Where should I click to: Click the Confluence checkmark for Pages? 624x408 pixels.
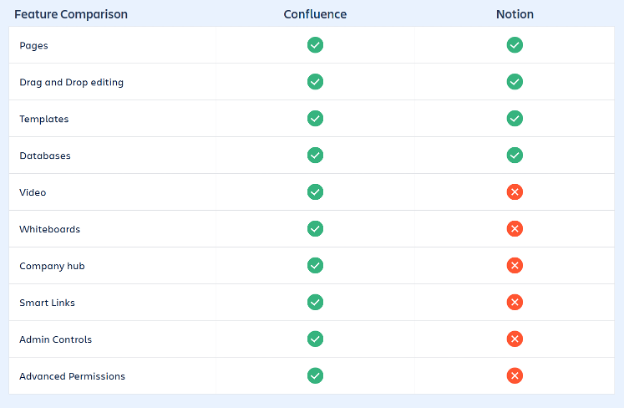315,45
